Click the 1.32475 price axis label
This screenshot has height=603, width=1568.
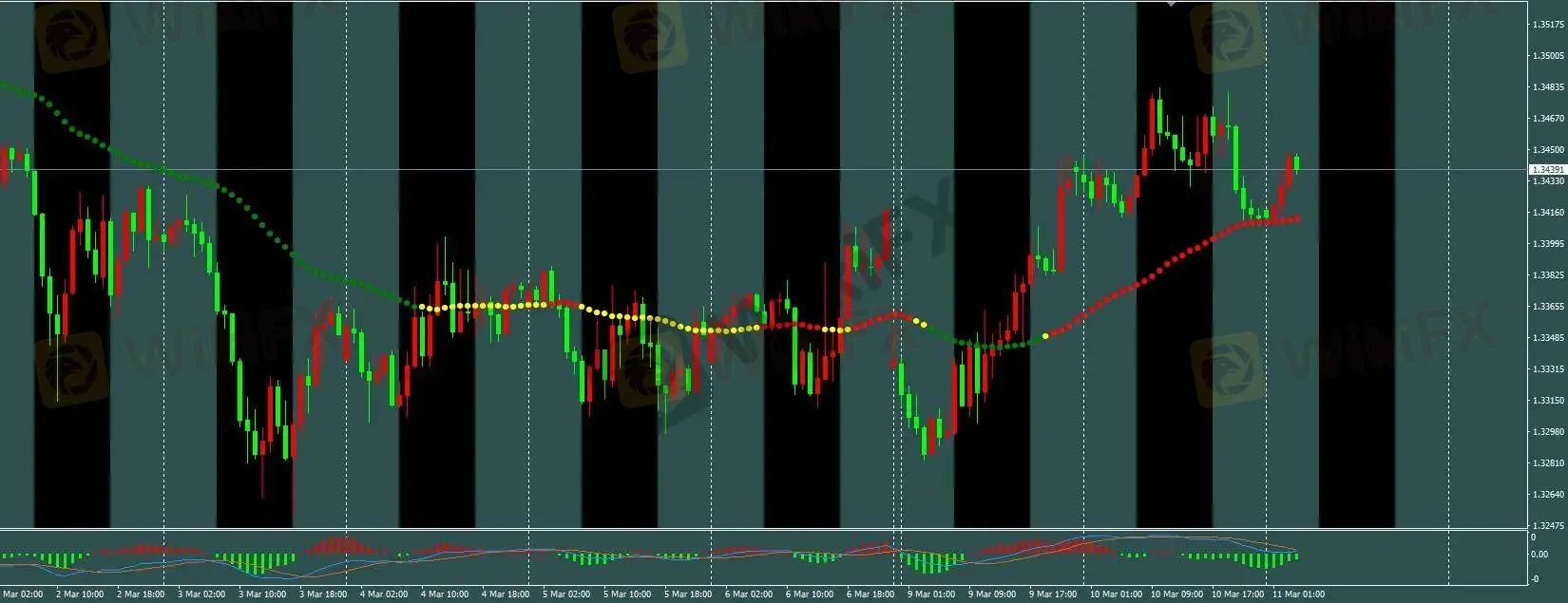coord(1548,525)
